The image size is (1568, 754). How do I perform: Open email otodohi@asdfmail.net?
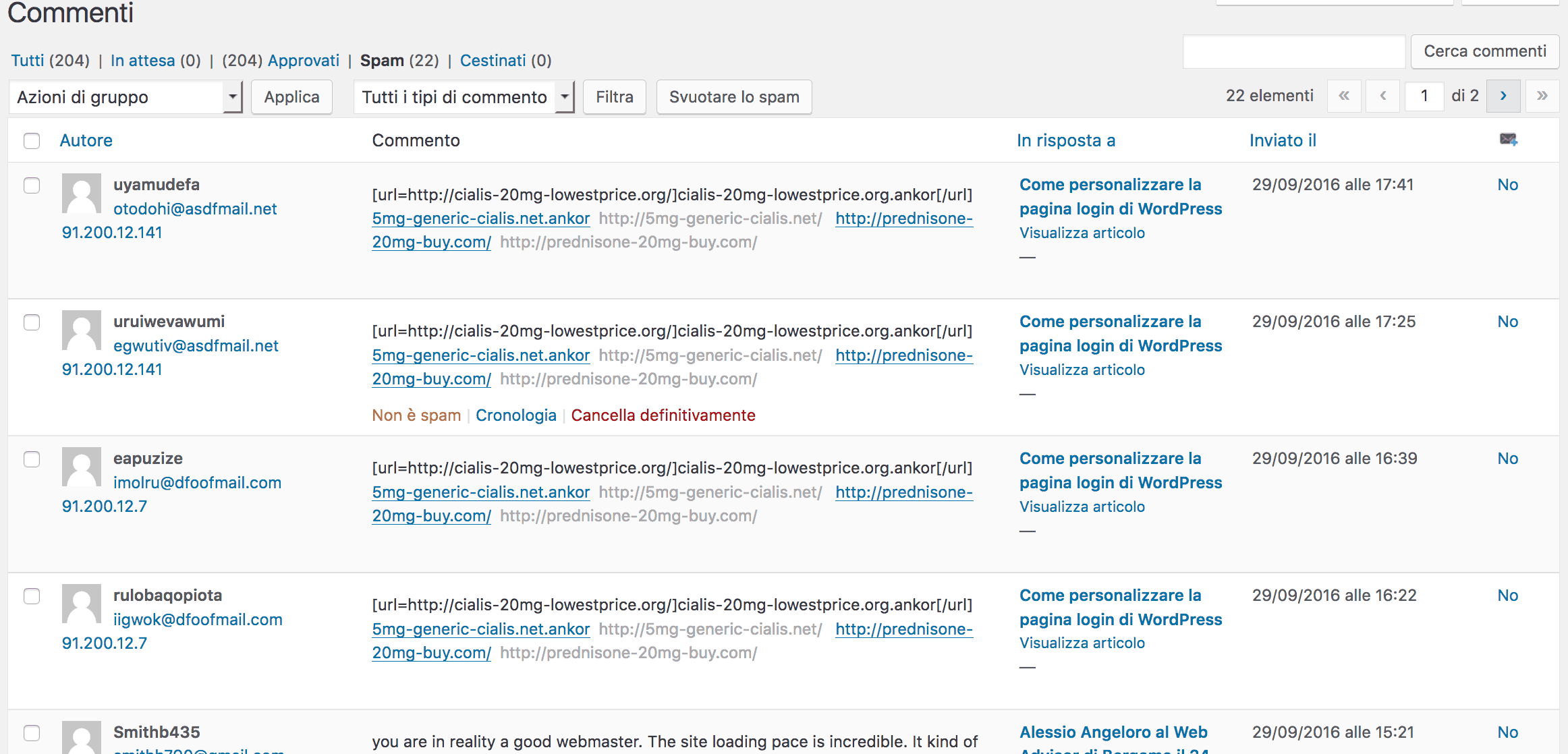(x=195, y=209)
